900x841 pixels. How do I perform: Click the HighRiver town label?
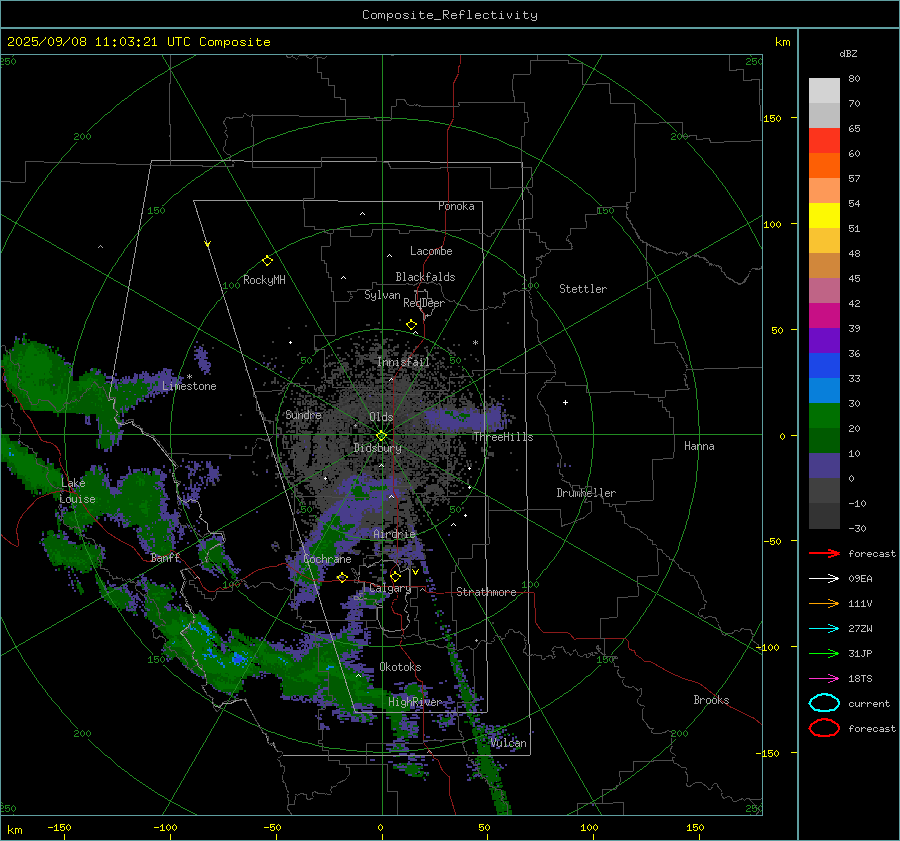tap(415, 702)
